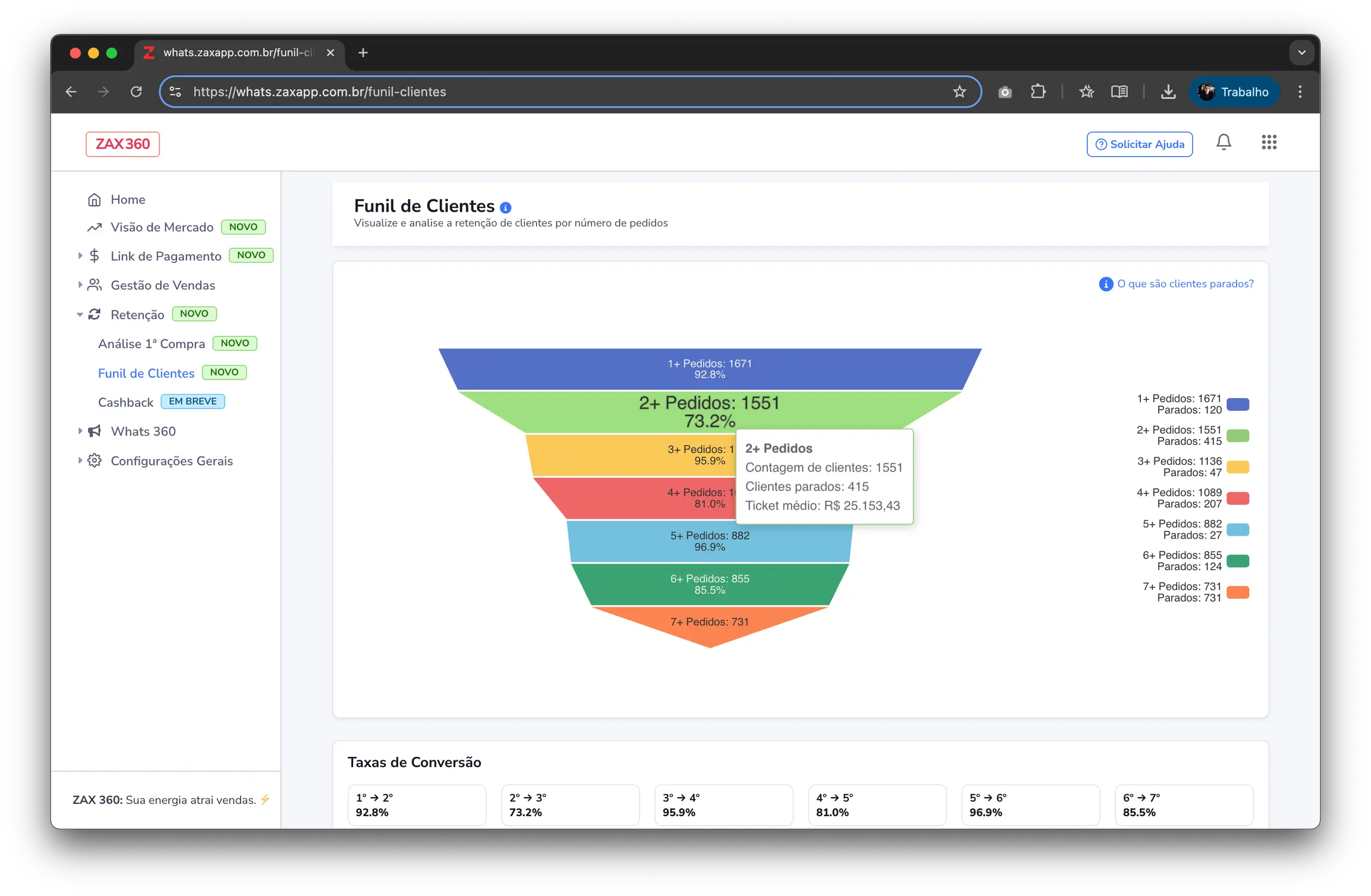Open Análise 1ª Compra page

(x=151, y=344)
